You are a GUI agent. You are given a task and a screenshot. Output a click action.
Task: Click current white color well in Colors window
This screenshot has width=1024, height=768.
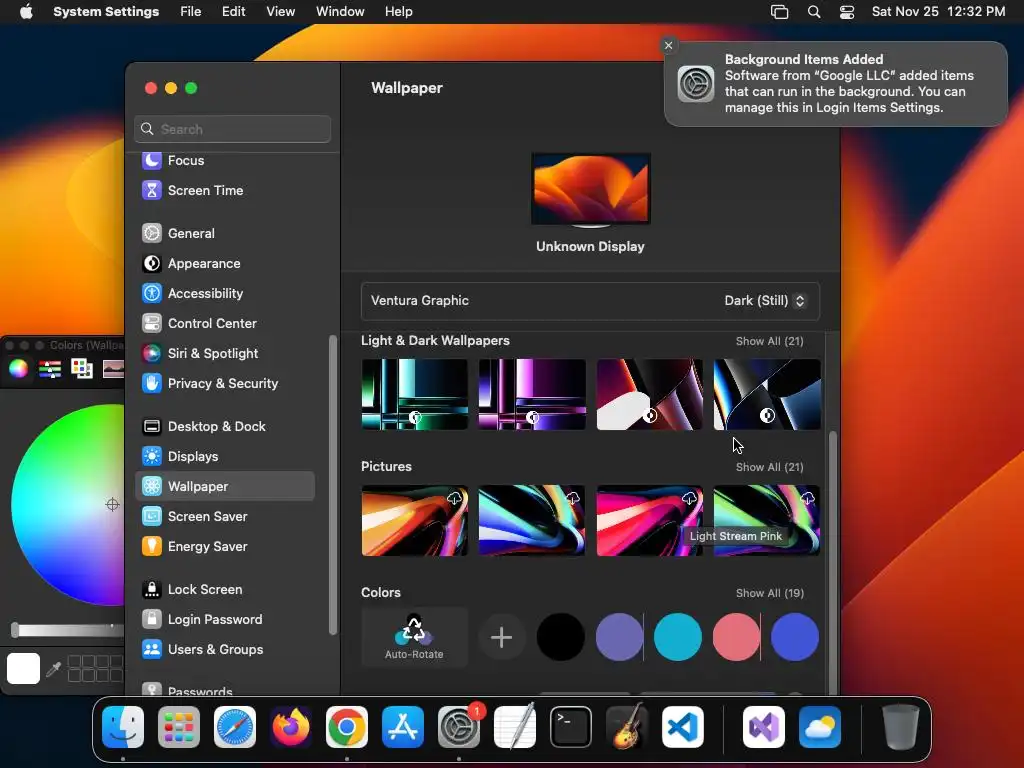(x=24, y=669)
